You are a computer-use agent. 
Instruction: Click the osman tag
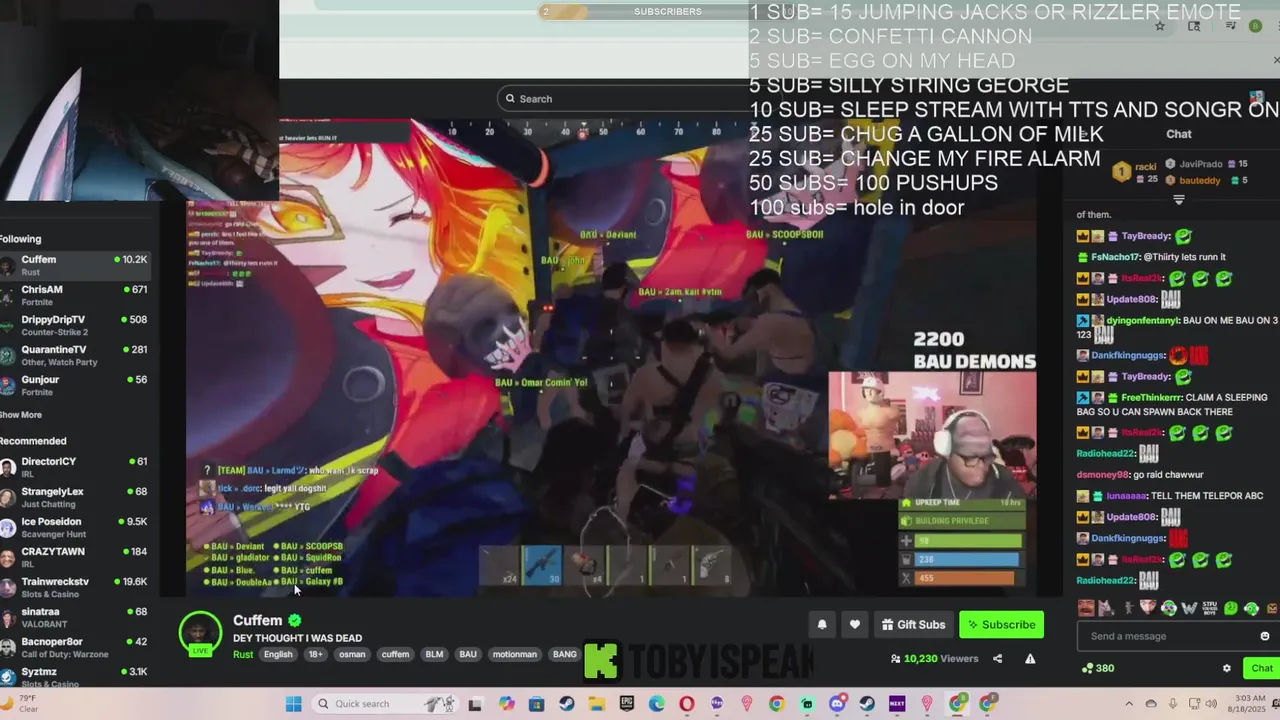click(352, 655)
